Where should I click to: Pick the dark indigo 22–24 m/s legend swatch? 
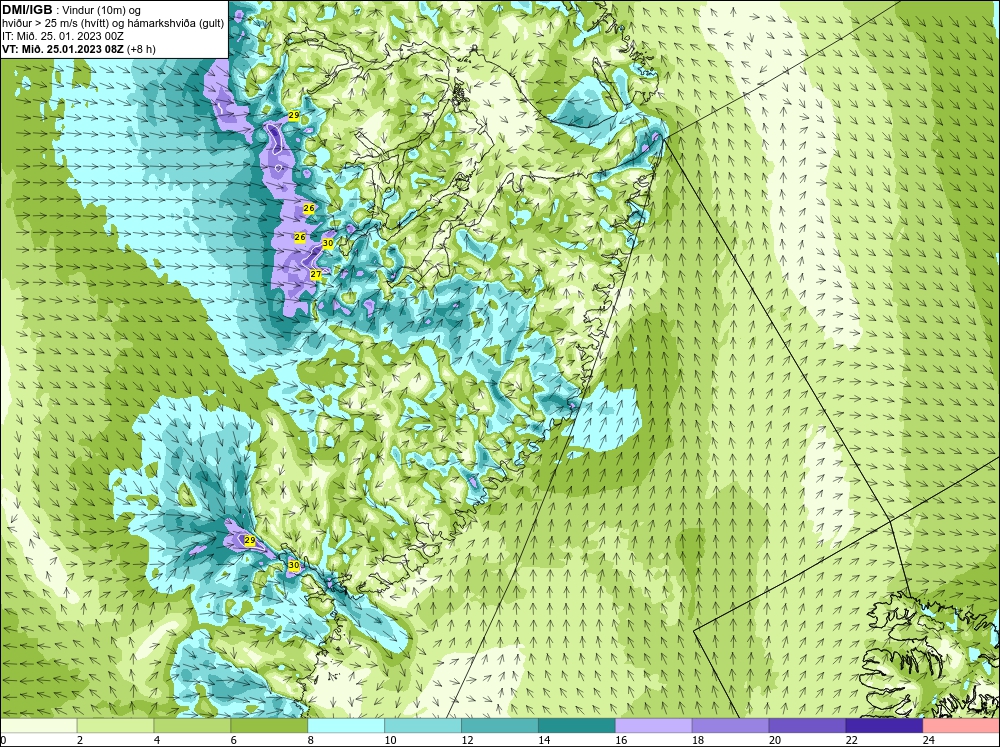(884, 726)
